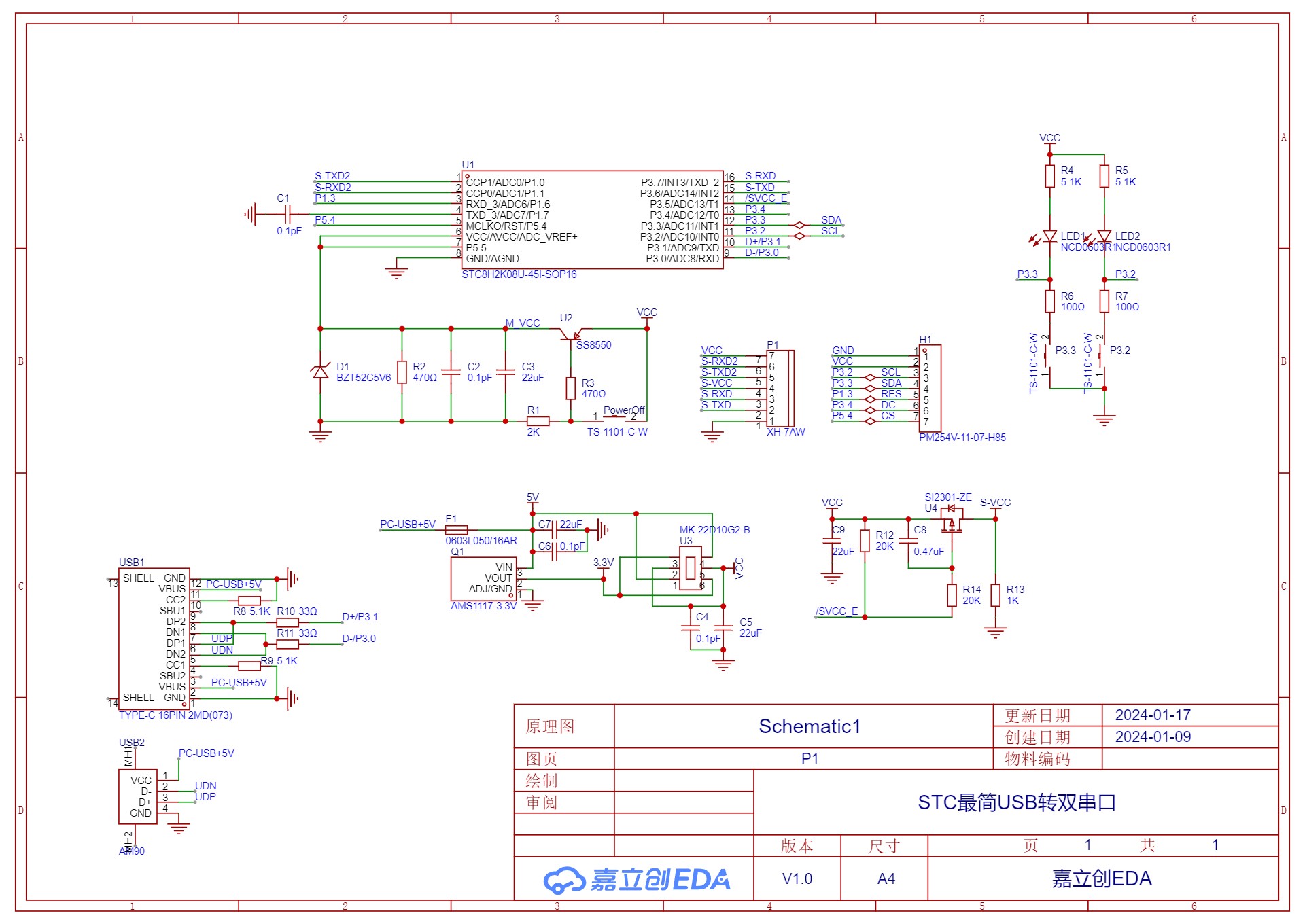Select the U4 SI2301 MOSFET symbol
1305x924 pixels.
click(952, 520)
